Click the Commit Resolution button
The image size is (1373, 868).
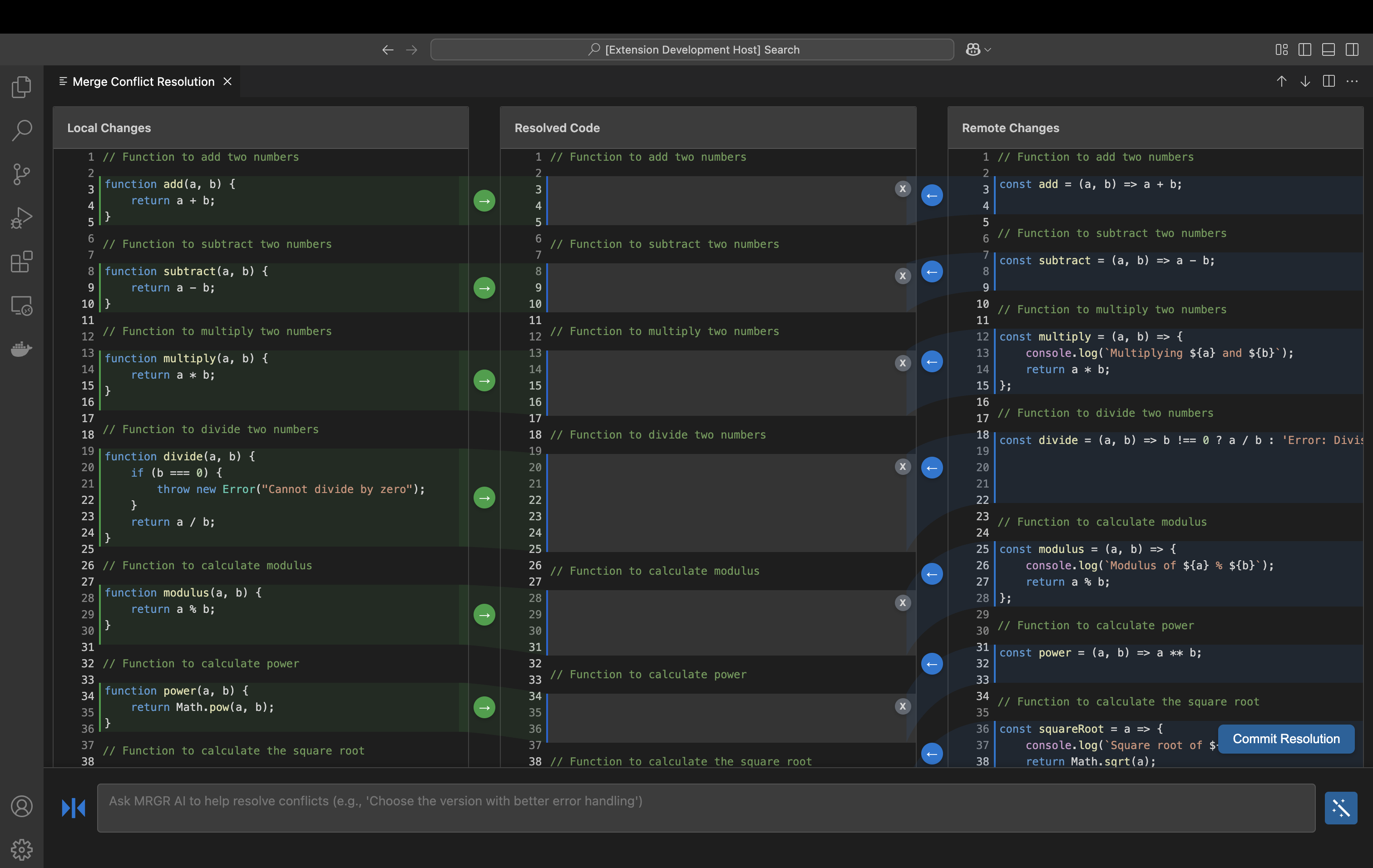1286,739
